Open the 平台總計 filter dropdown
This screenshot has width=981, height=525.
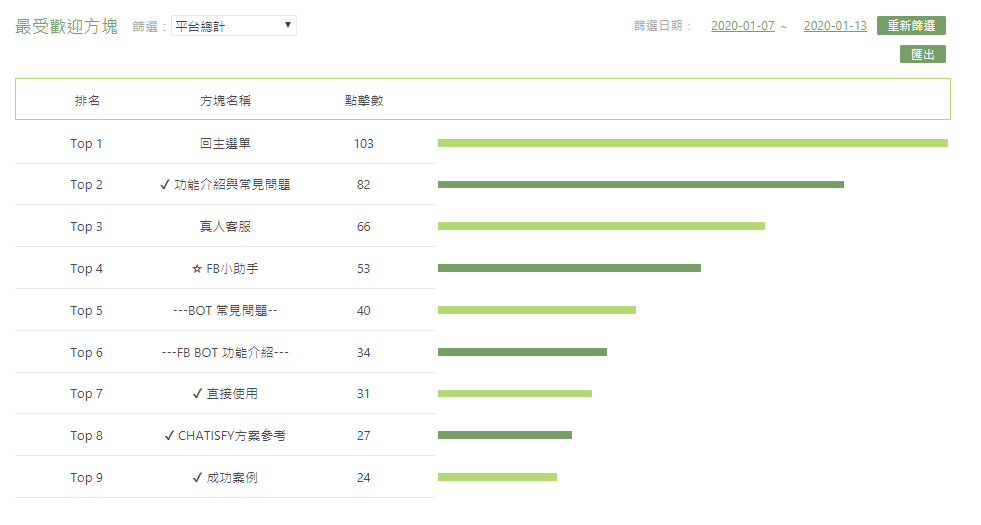tap(234, 26)
